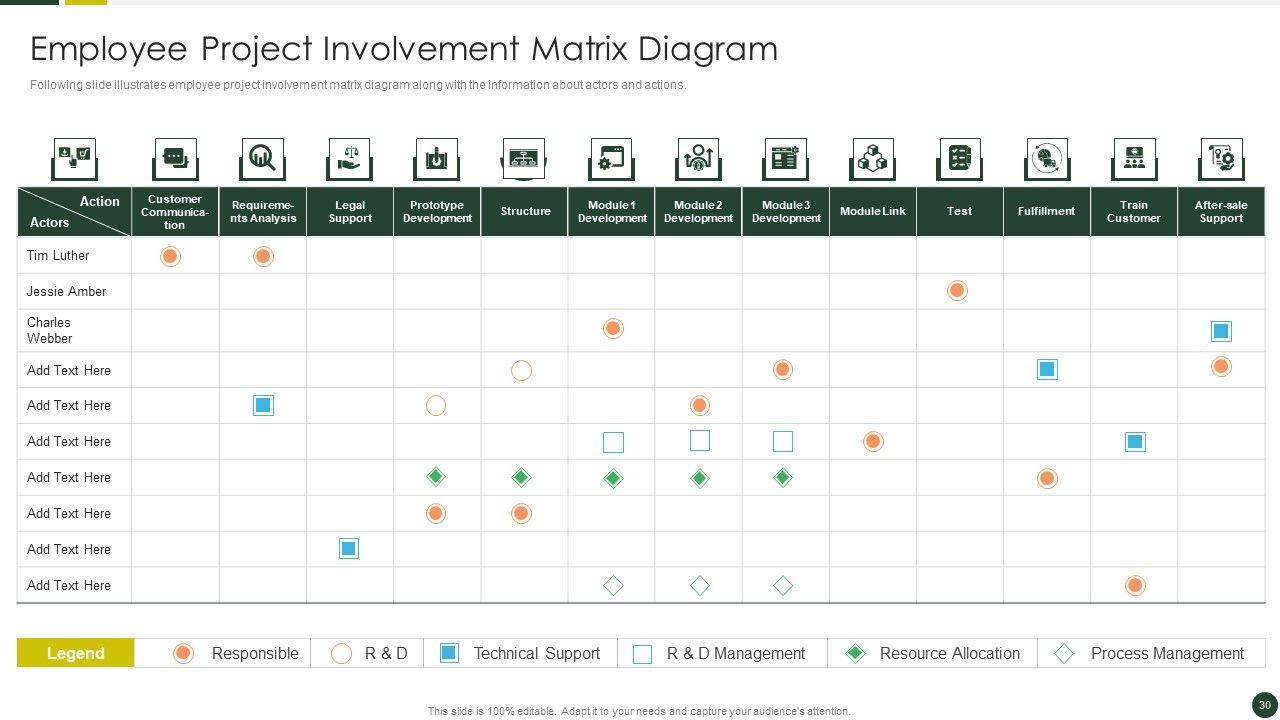Viewport: 1280px width, 720px height.
Task: Select the hollow circle in Structure column
Action: 521,371
